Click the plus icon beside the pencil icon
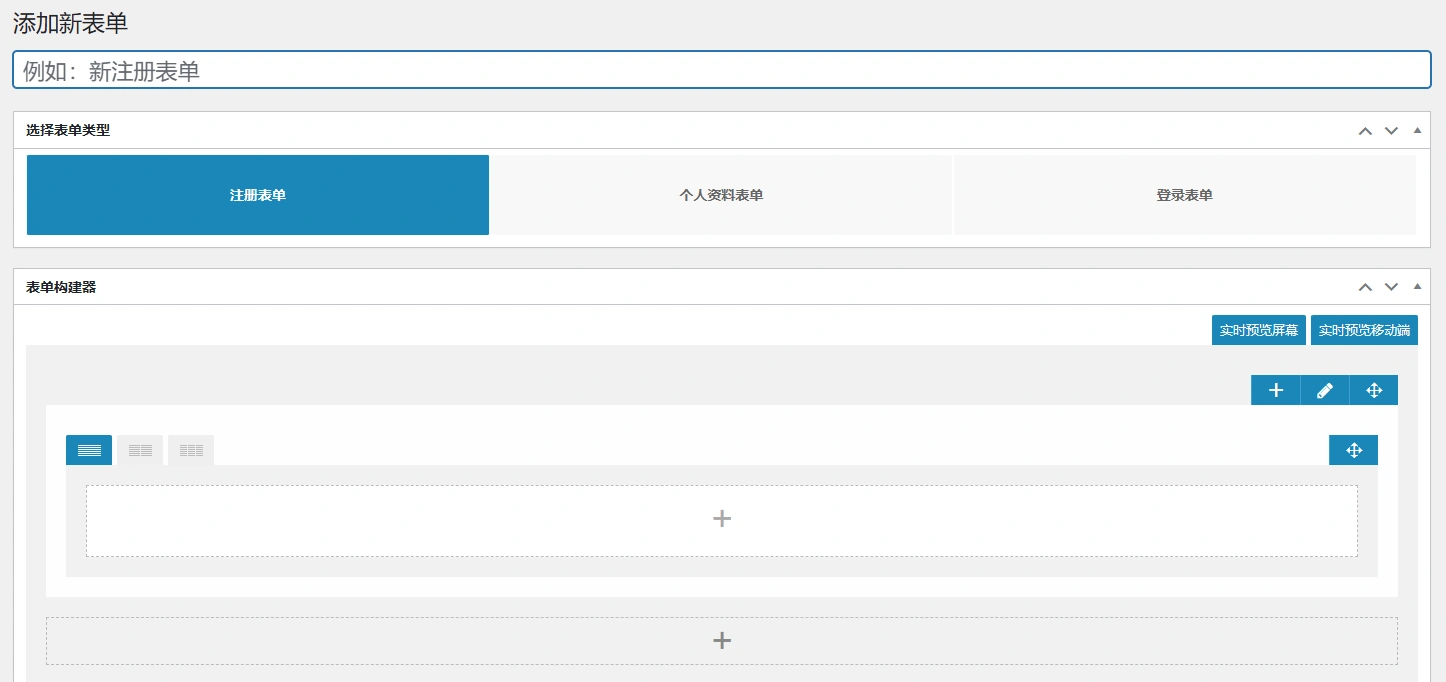Viewport: 1446px width, 682px height. [1276, 390]
